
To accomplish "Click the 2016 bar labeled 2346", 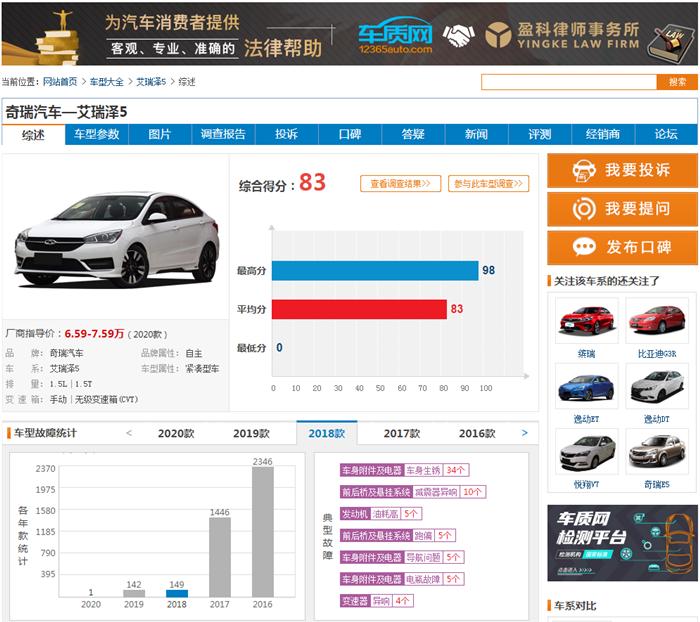I will [x=262, y=532].
